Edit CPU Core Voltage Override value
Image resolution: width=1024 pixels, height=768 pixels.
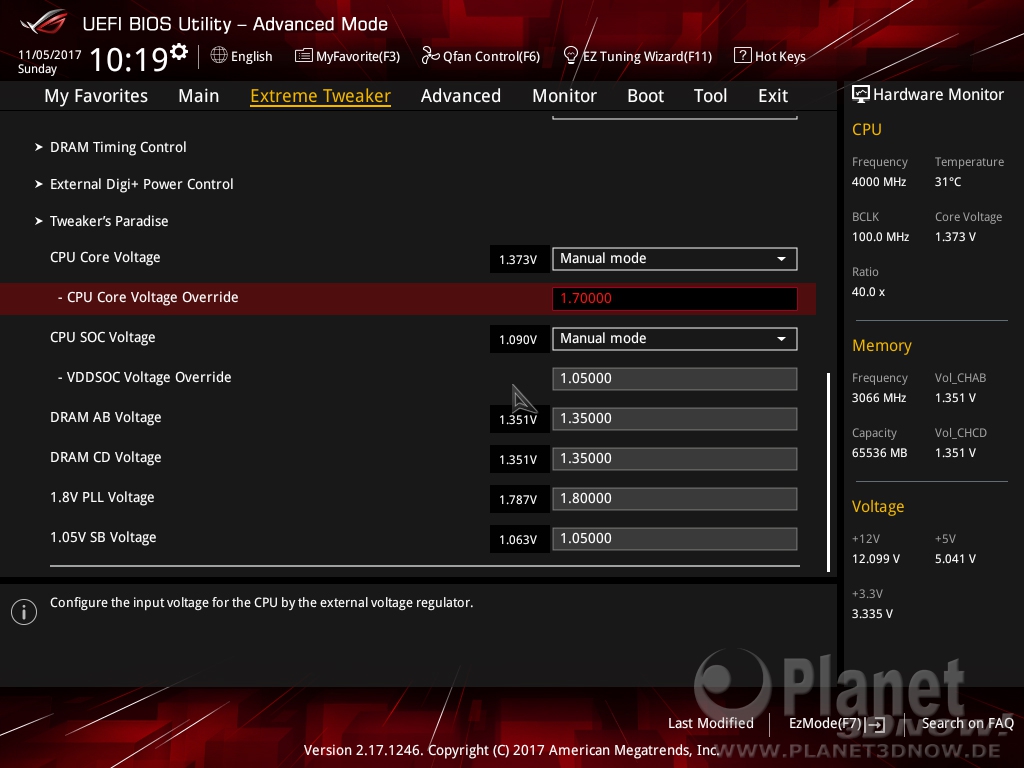click(675, 298)
